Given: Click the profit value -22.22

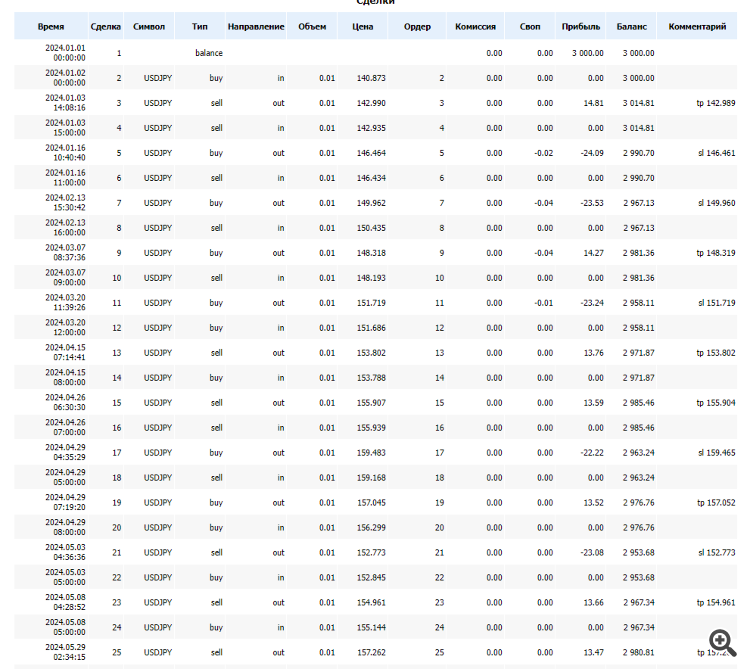Looking at the screenshot, I should (592, 453).
